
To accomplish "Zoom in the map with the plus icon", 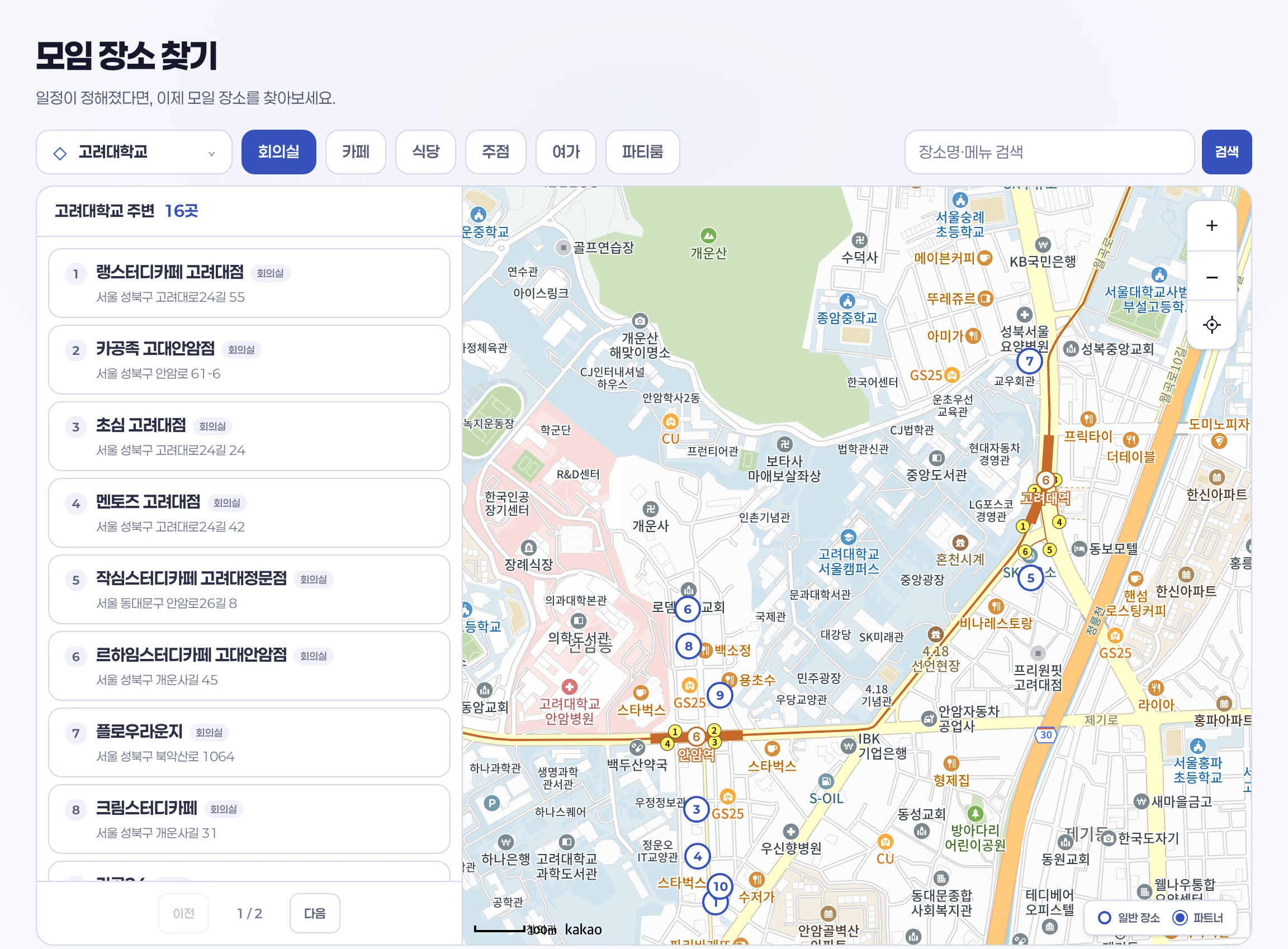I will (1211, 226).
